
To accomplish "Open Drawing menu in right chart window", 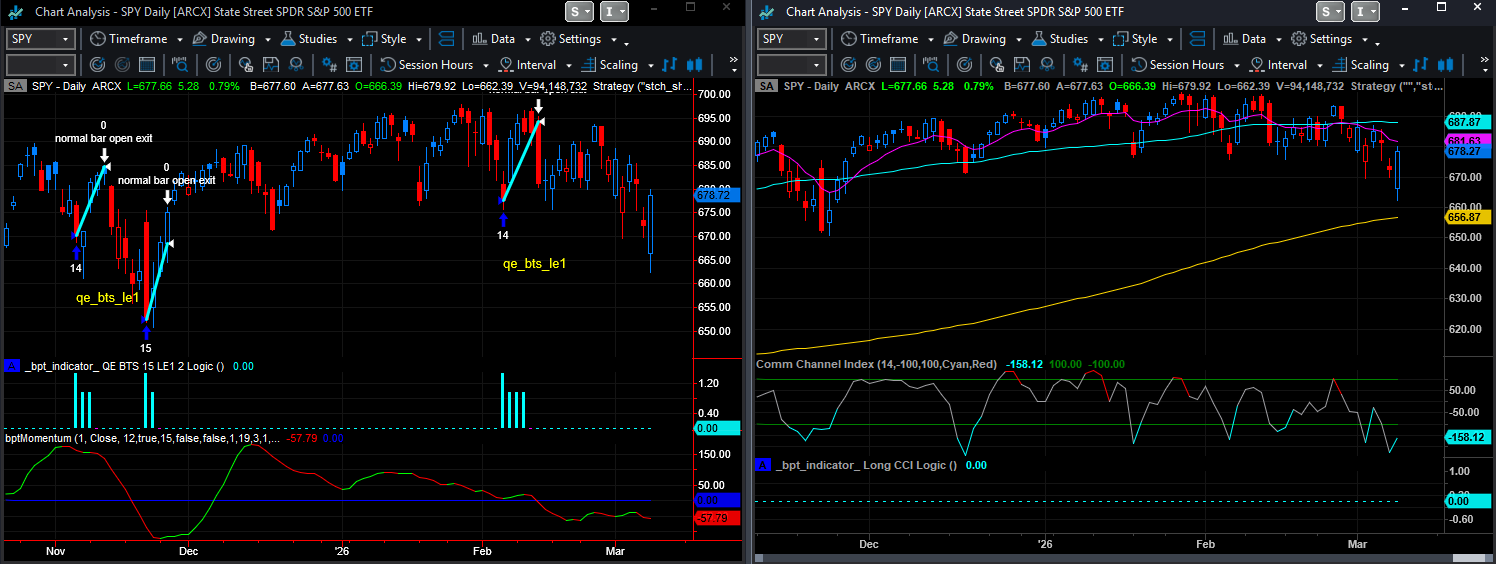I will point(981,39).
